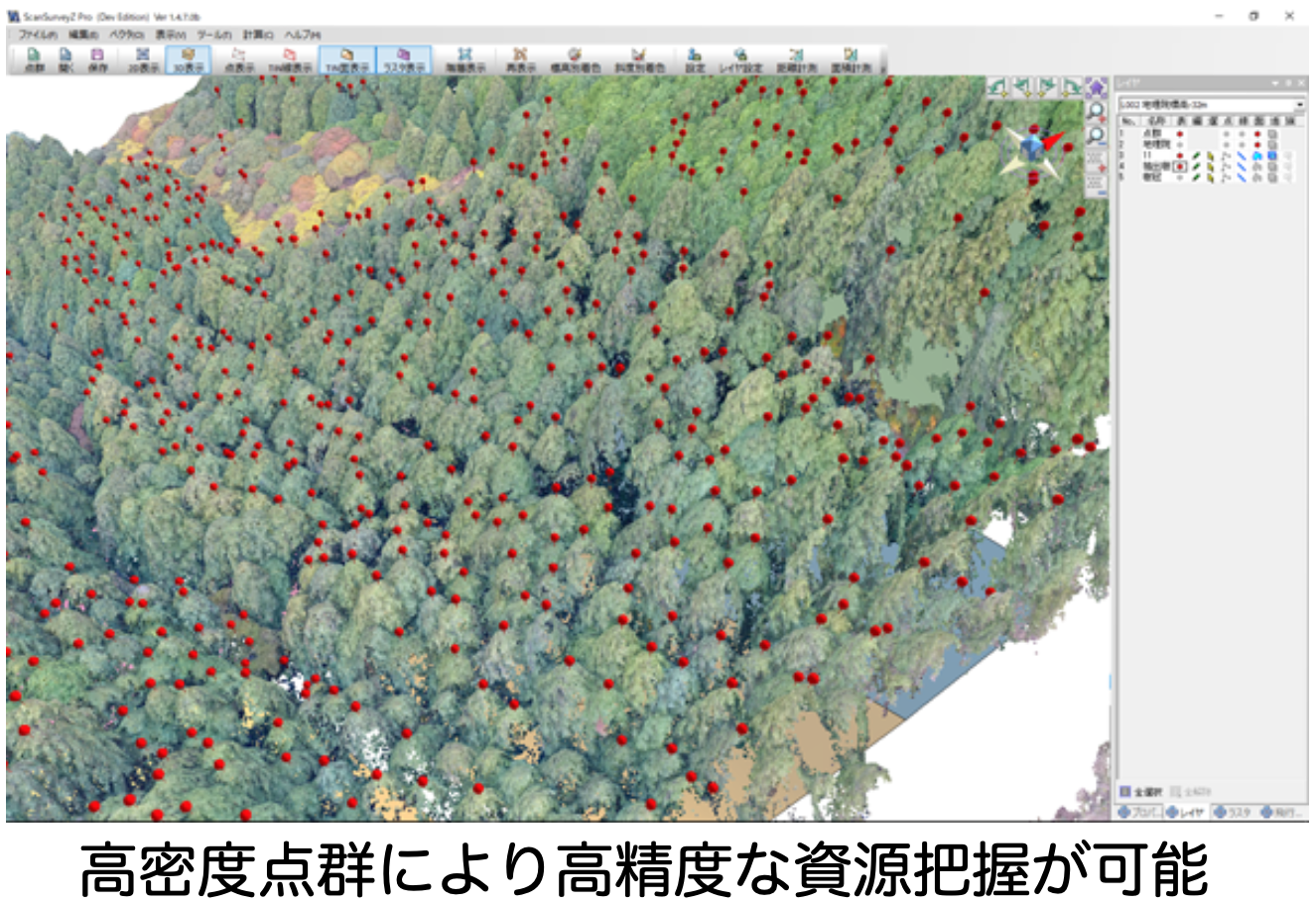Click the 再表示 redraw icon
Screen dimensions: 1316x905
pyautogui.click(x=521, y=60)
